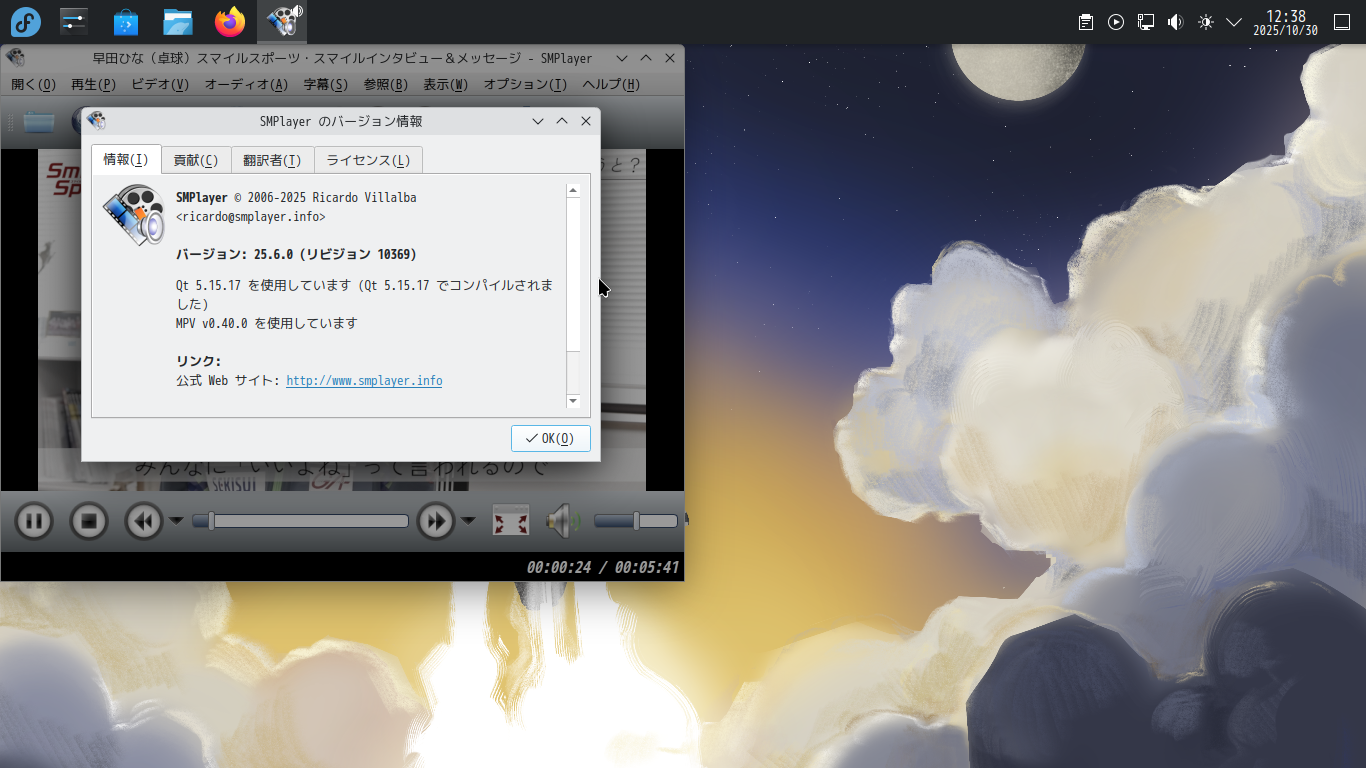Maximize the SMPlayer main window

point(646,58)
